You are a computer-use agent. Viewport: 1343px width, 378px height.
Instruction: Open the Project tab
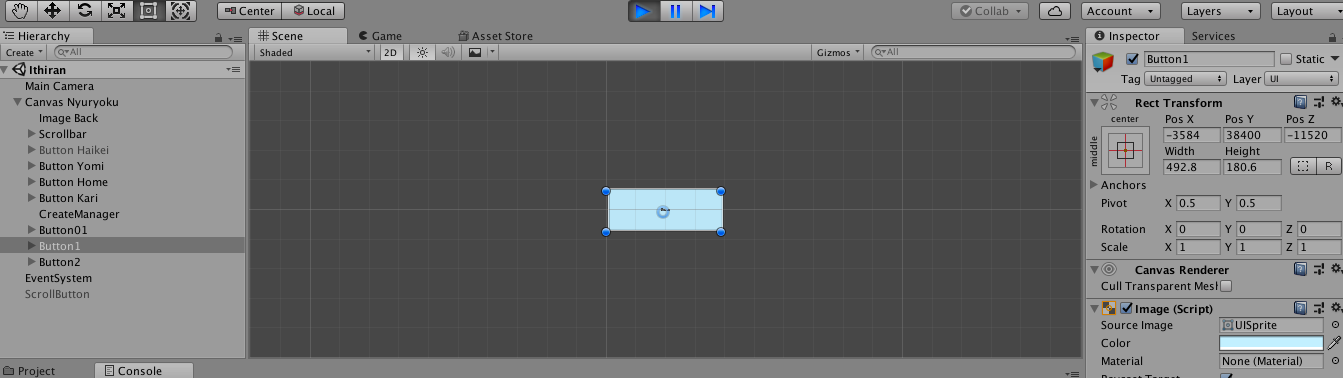(x=30, y=371)
